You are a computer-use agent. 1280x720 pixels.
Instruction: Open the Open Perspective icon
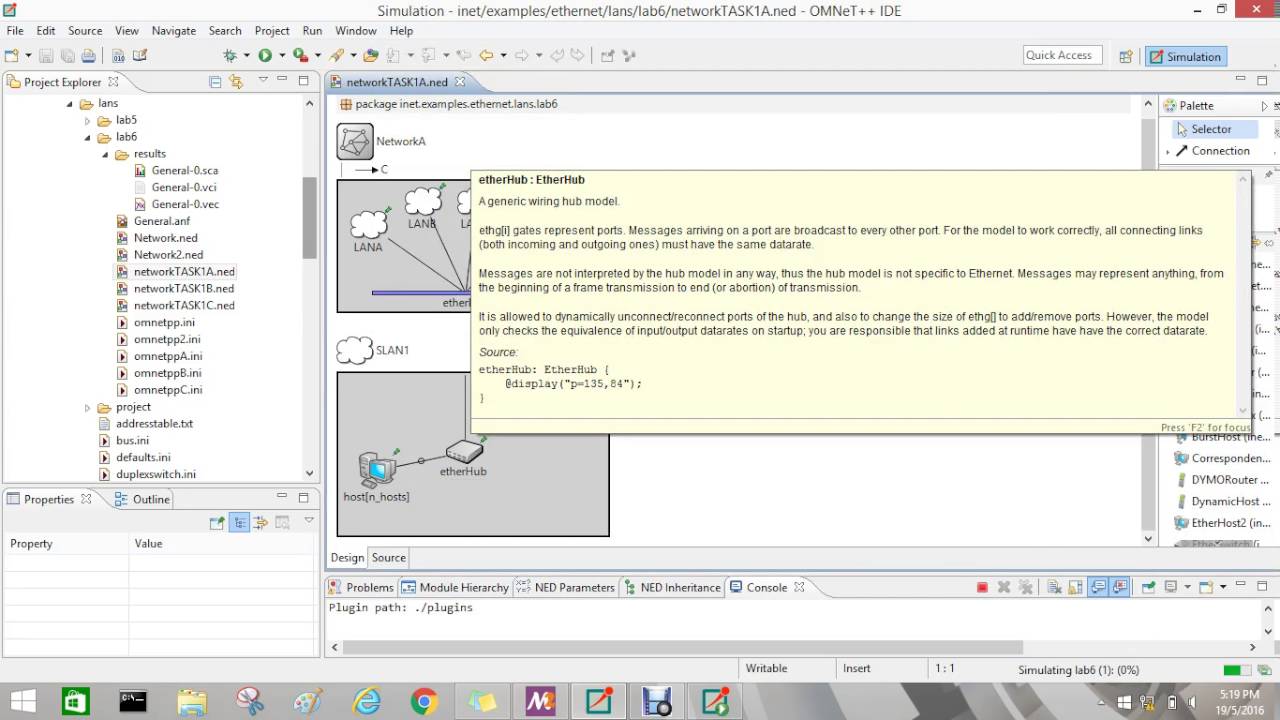pos(1125,57)
